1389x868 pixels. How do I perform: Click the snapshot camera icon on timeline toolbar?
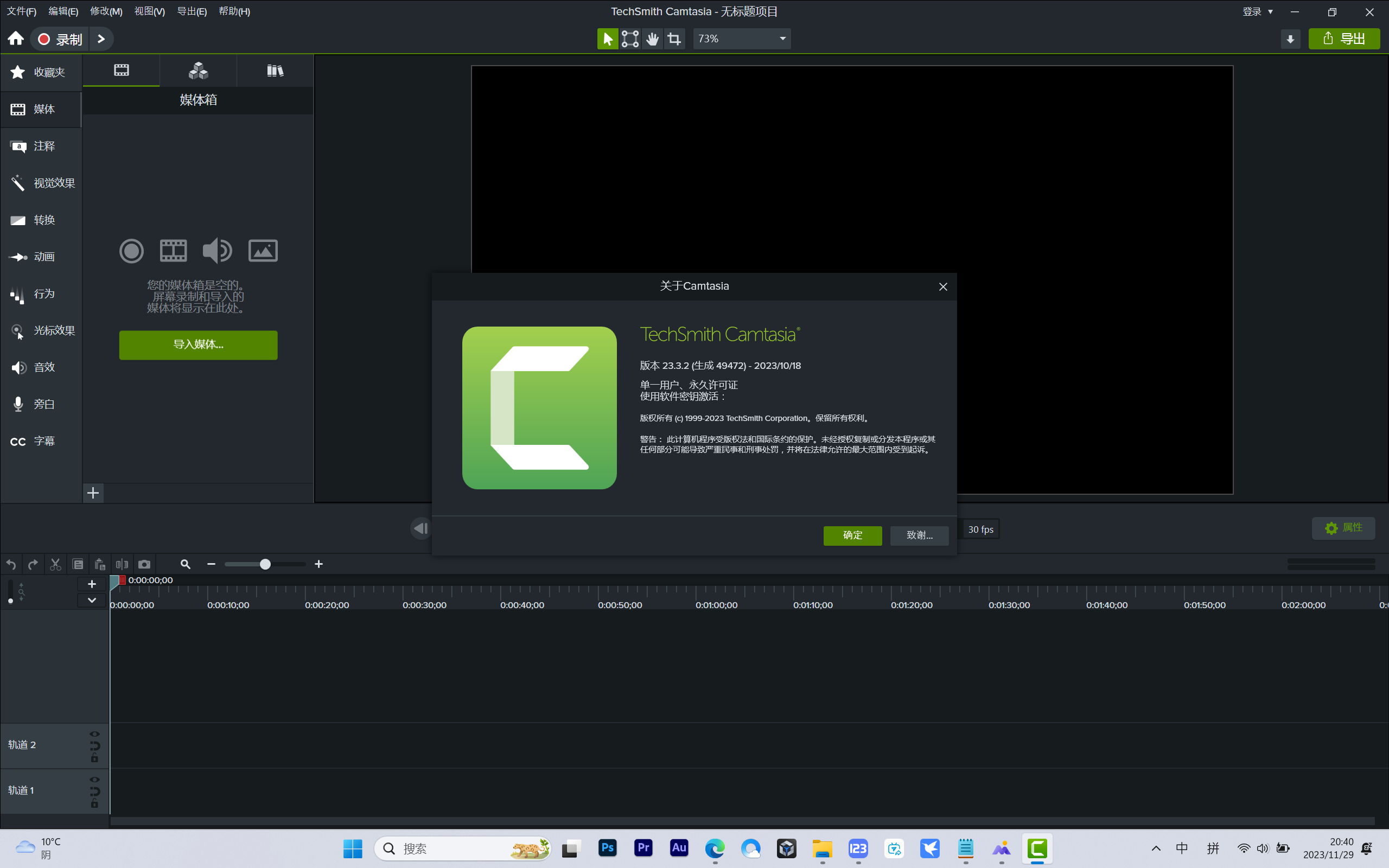(144, 564)
